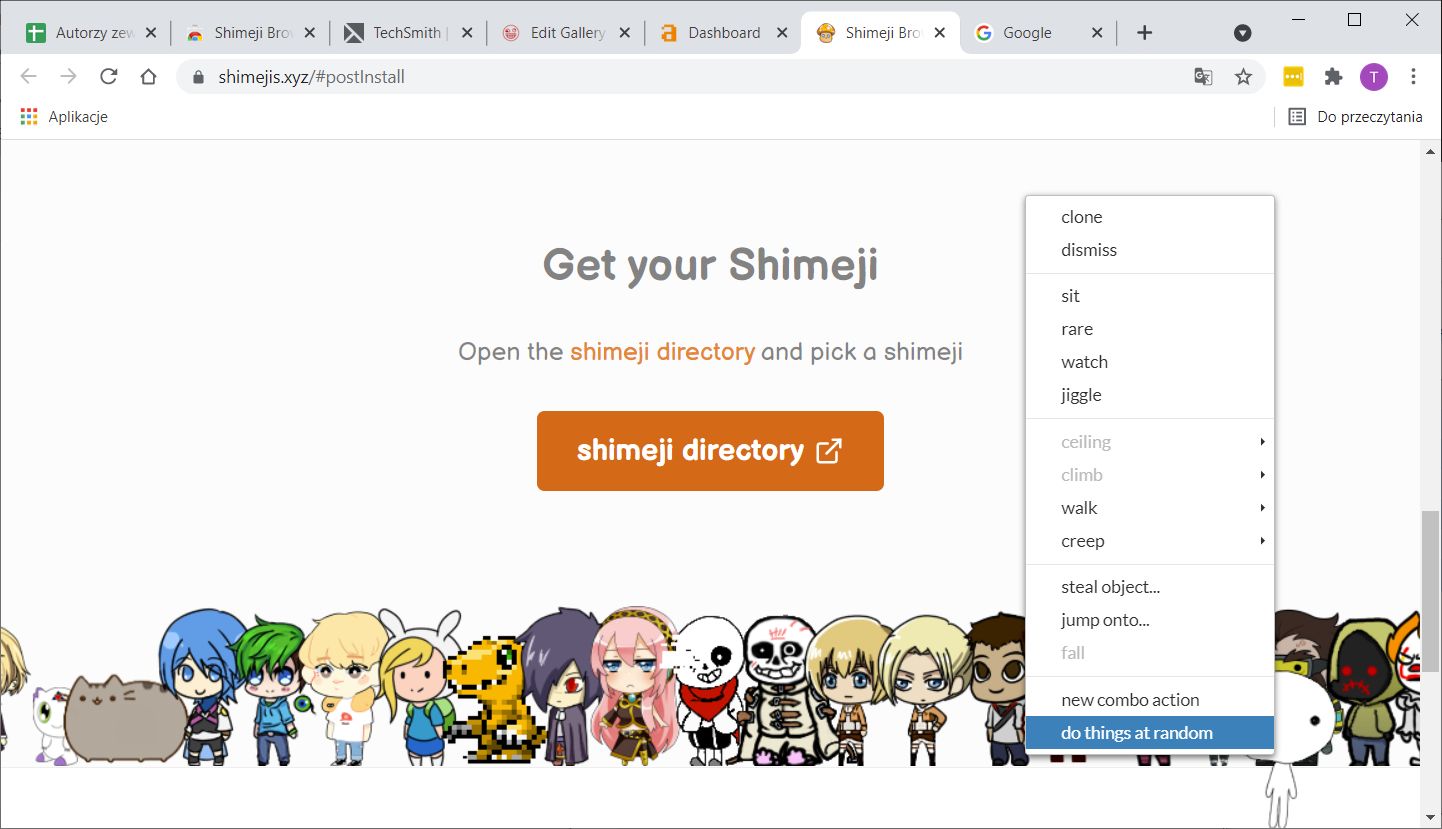1442x829 pixels.
Task: Select do things at random
Action: 1150,733
